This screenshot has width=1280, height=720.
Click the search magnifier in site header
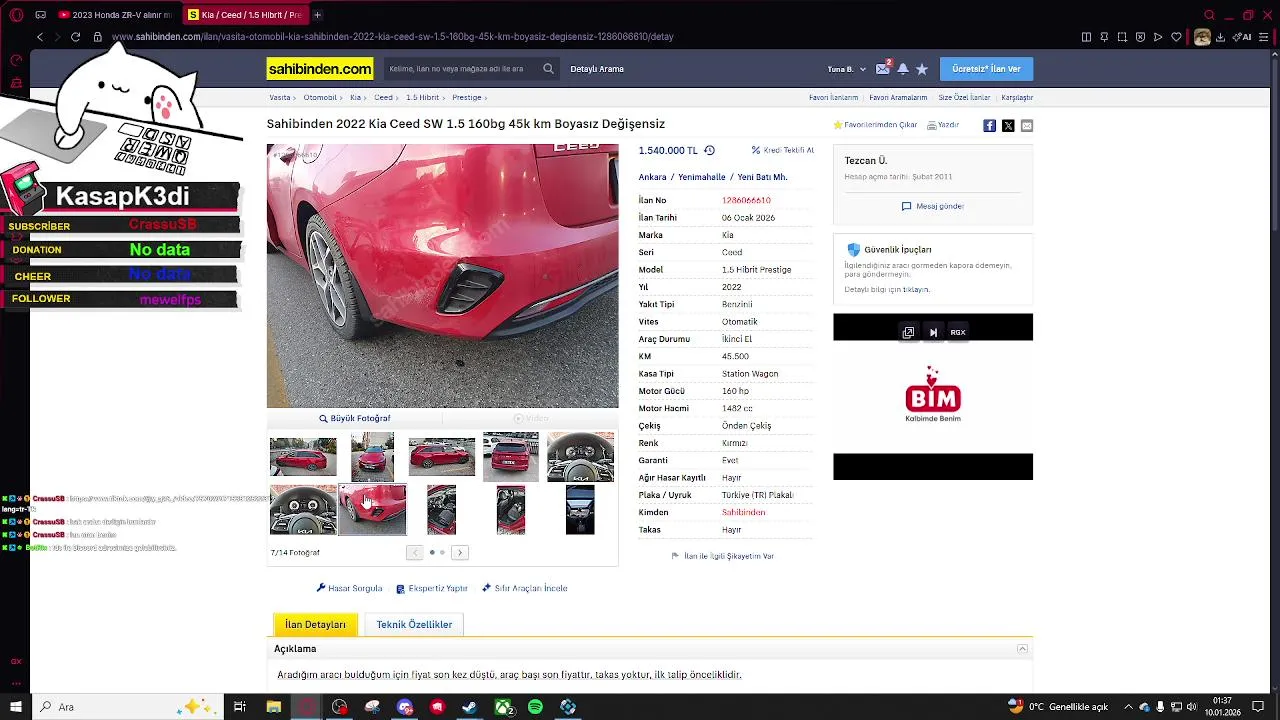pyautogui.click(x=548, y=69)
